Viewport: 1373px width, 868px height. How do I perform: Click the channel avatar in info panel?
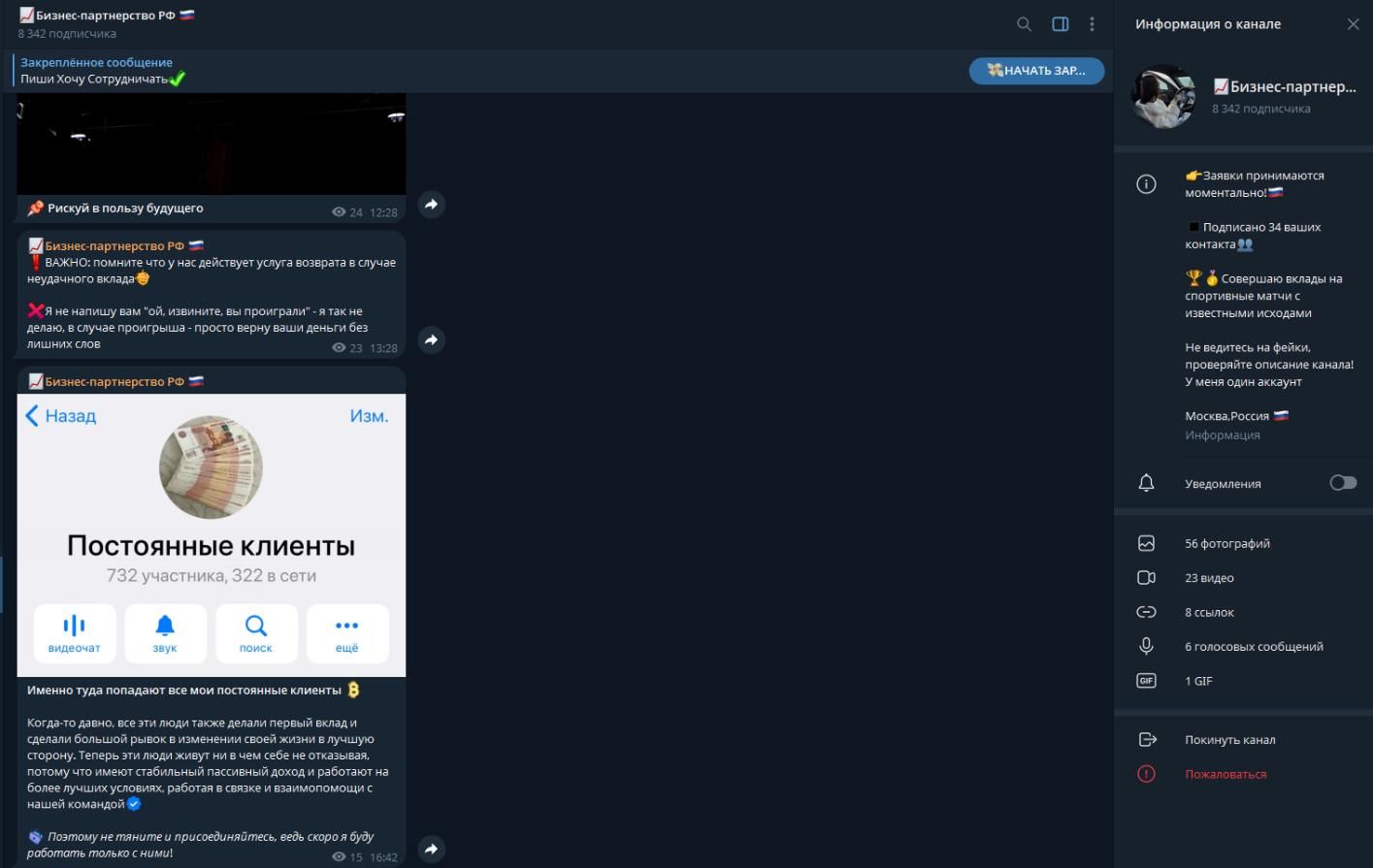[1162, 97]
